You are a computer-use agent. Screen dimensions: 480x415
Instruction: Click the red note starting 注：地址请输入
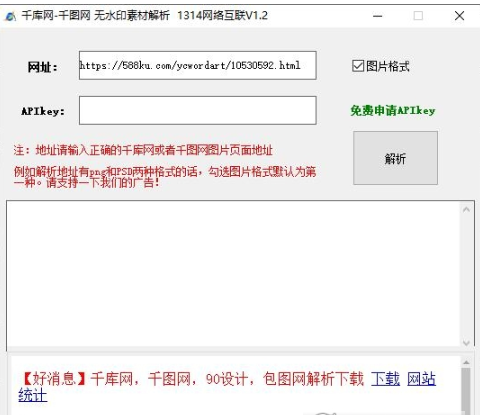(143, 150)
